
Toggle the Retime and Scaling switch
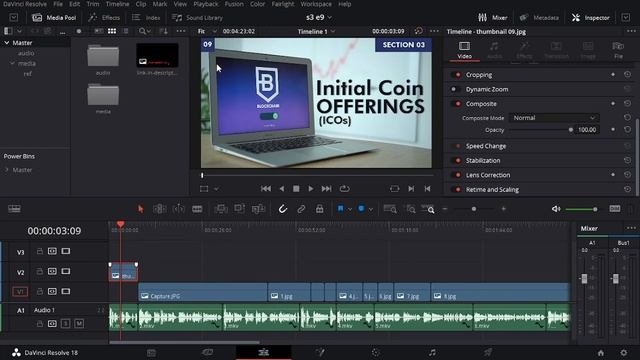coord(457,189)
